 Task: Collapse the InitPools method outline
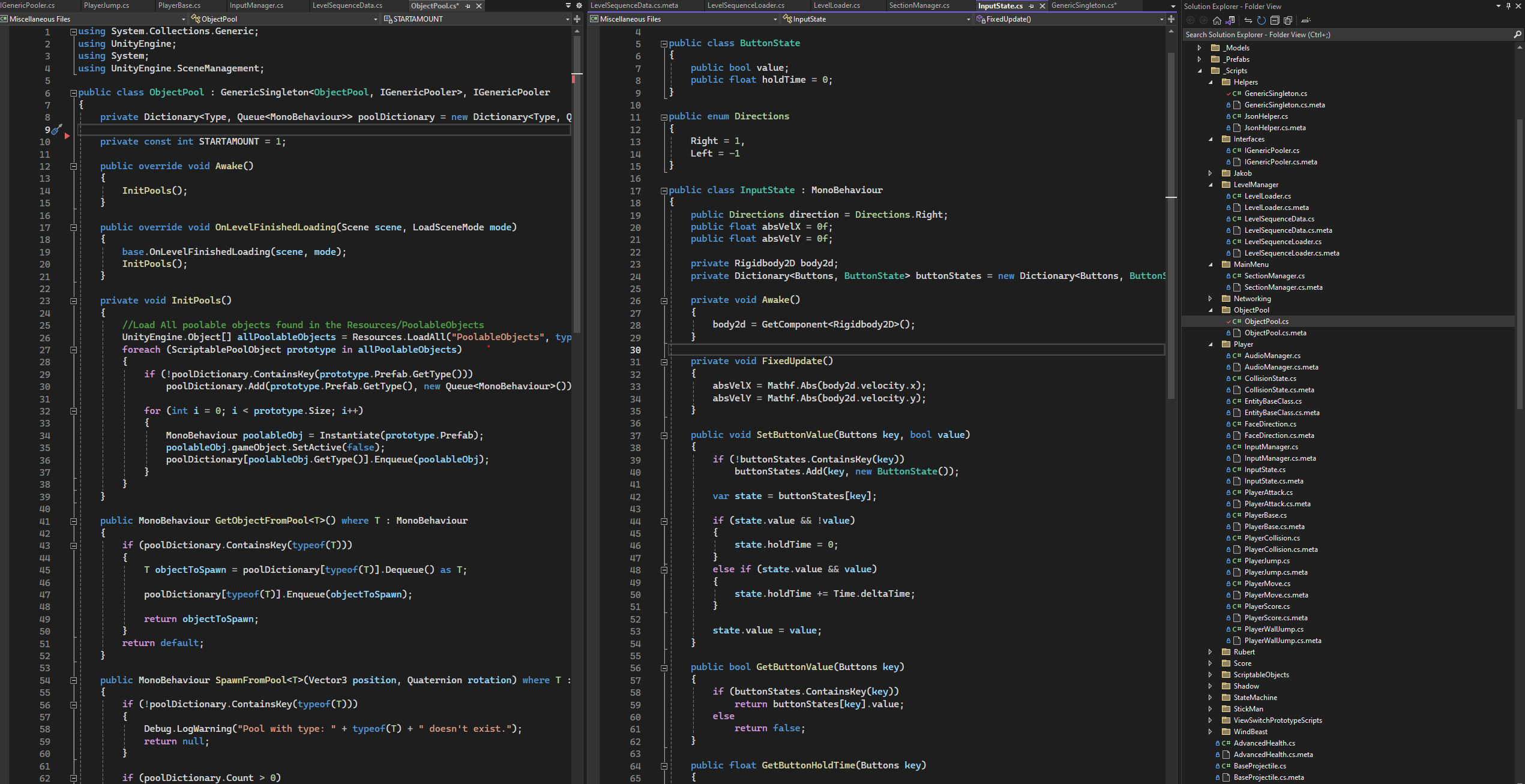click(73, 301)
